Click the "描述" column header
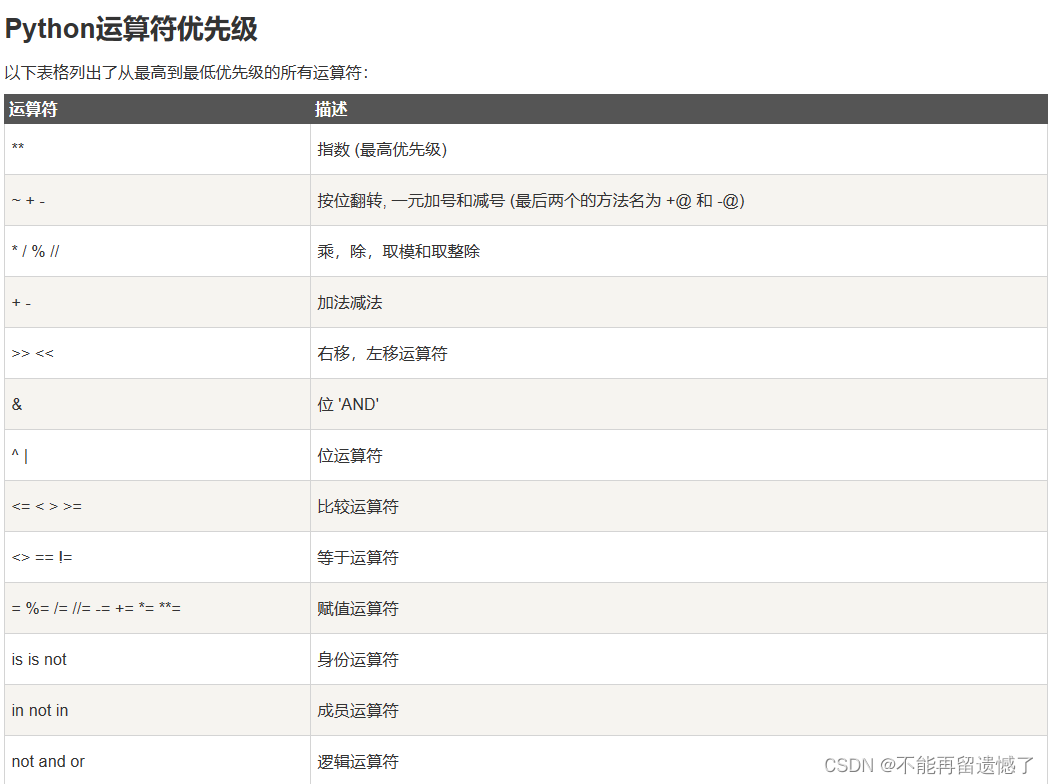Viewport: 1048px width, 784px height. (x=679, y=109)
